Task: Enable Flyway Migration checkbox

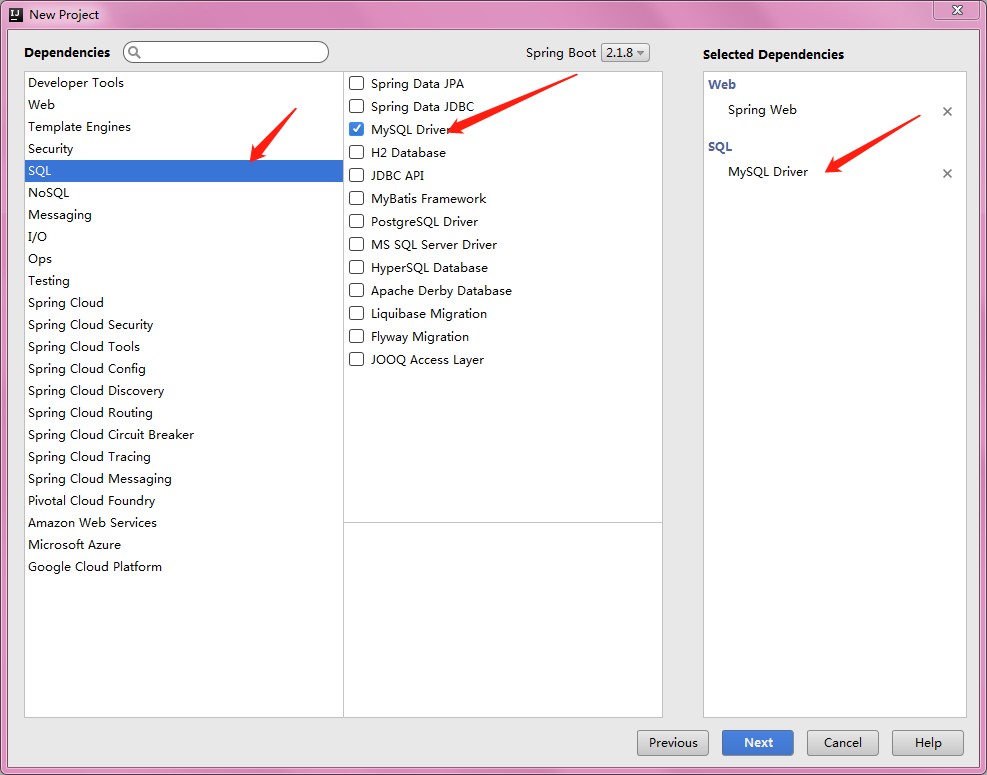Action: [x=356, y=336]
